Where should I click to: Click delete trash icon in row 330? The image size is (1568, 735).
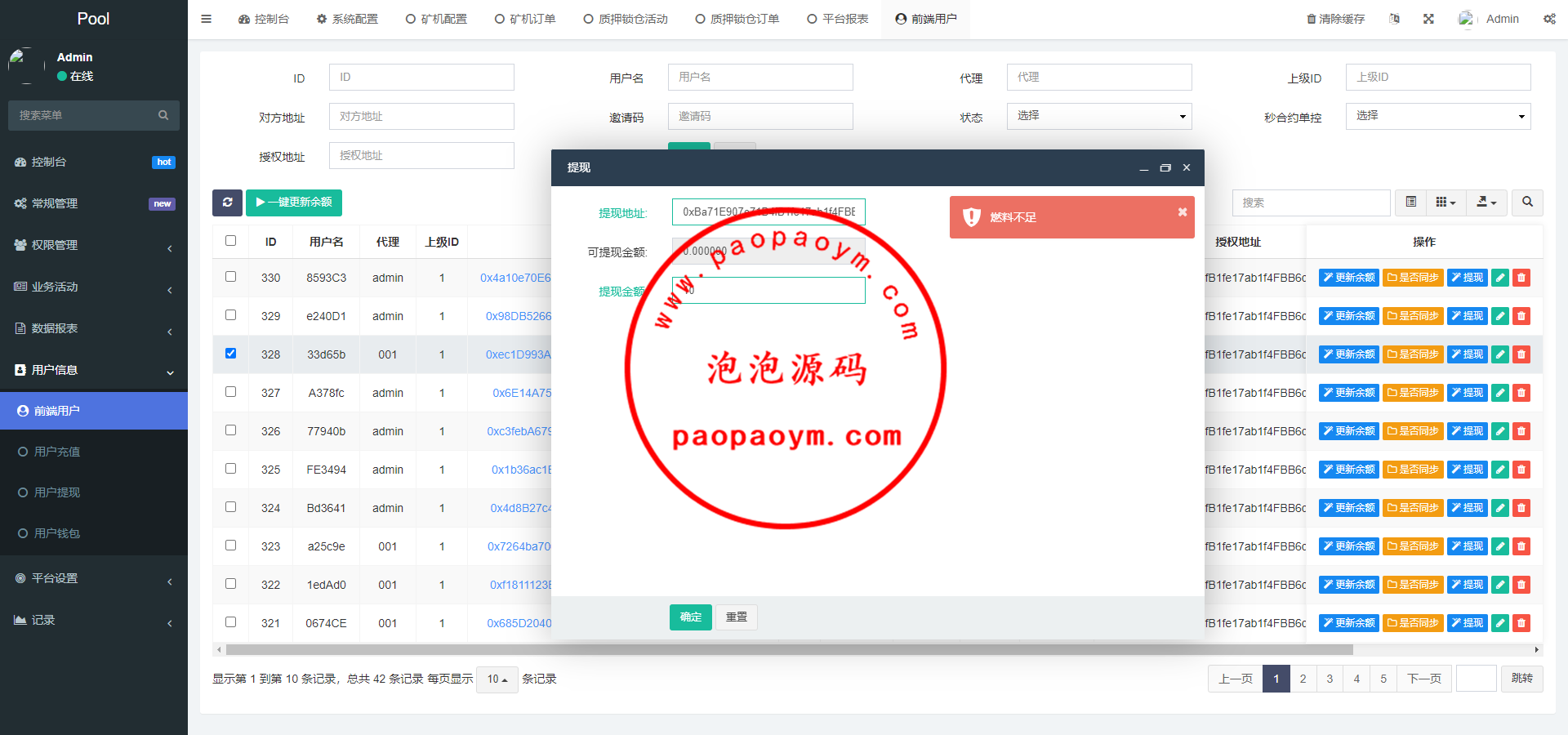pyautogui.click(x=1521, y=278)
